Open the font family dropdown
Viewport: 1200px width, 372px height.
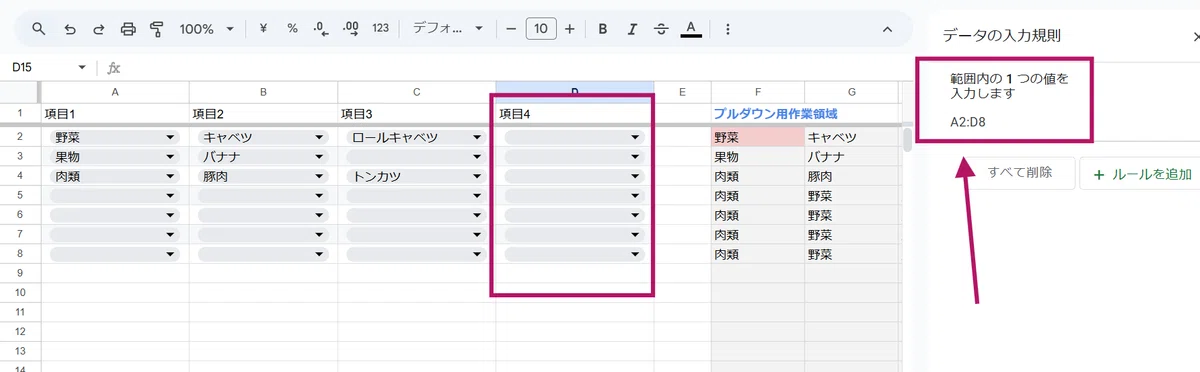(447, 29)
